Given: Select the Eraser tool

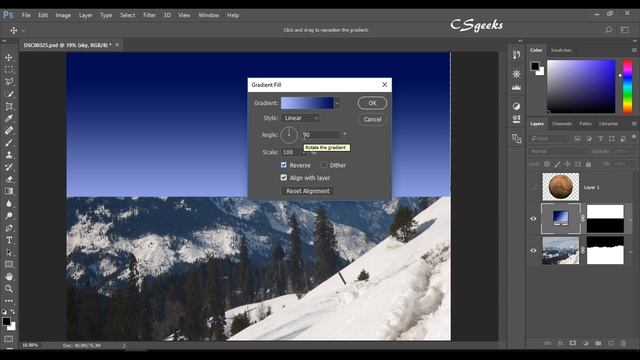Looking at the screenshot, I should [9, 179].
